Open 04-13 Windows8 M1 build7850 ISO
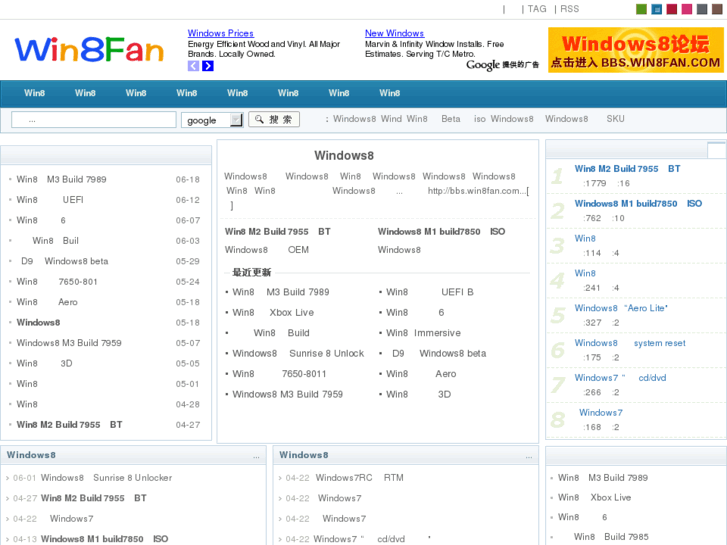 click(104, 539)
